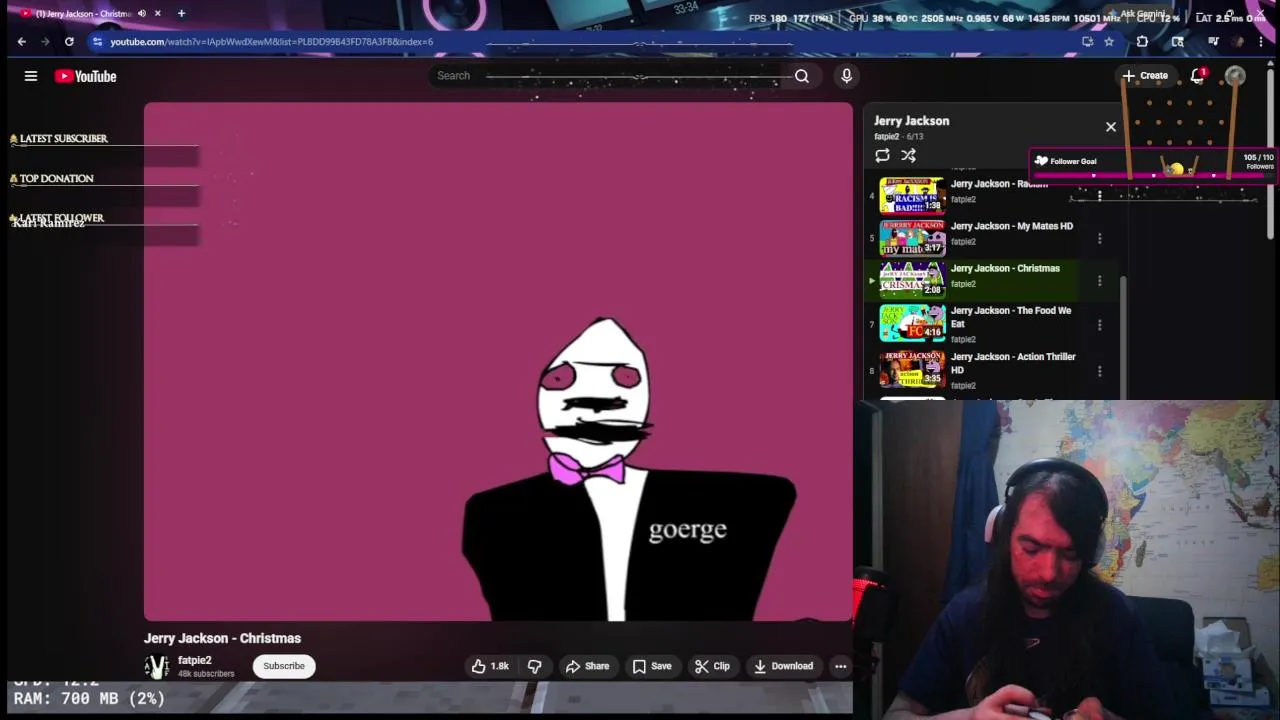Open options for My Mates HD row
The height and width of the screenshot is (720, 1280).
tap(1099, 238)
